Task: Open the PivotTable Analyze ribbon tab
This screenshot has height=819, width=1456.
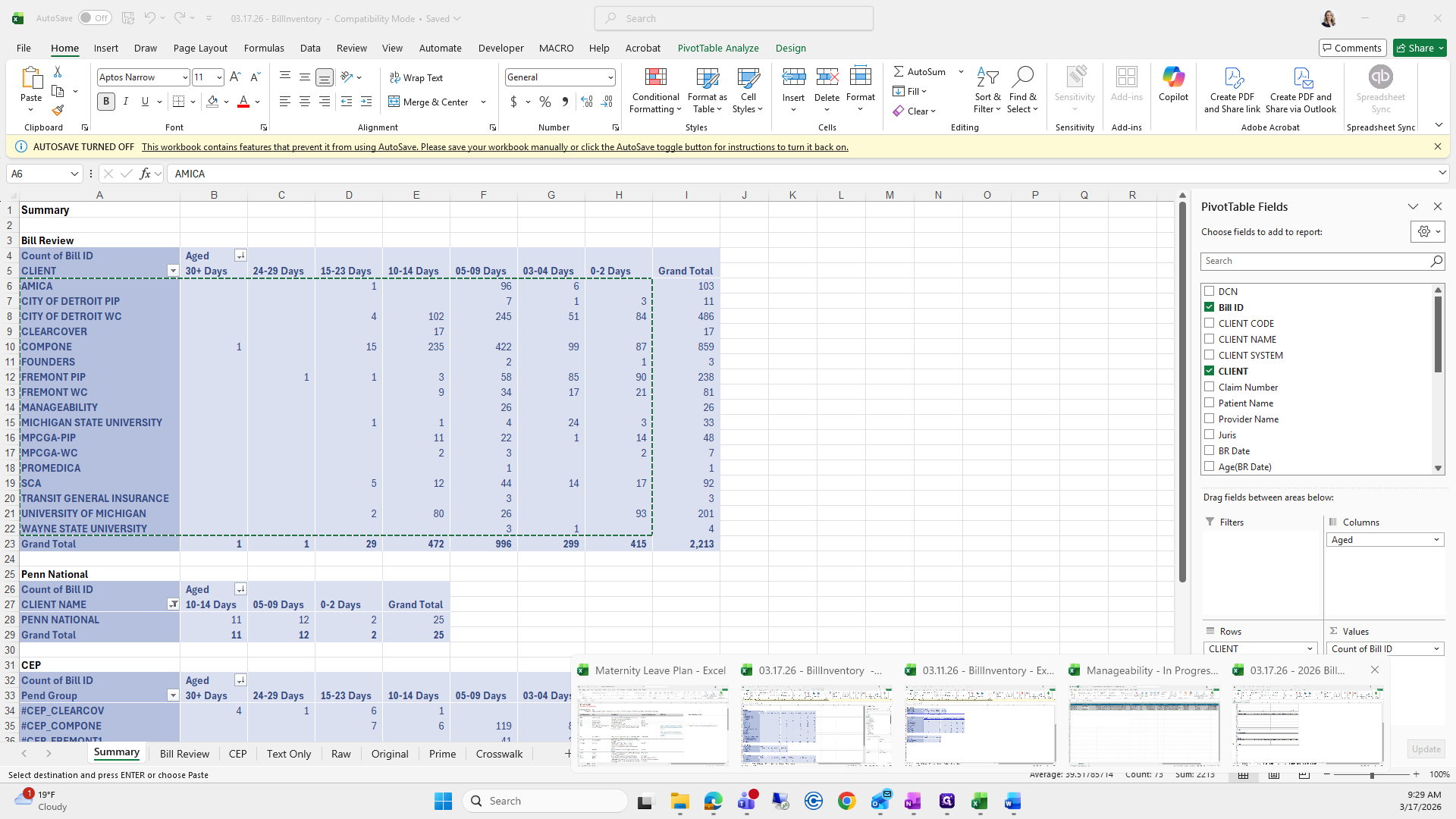Action: pyautogui.click(x=717, y=48)
